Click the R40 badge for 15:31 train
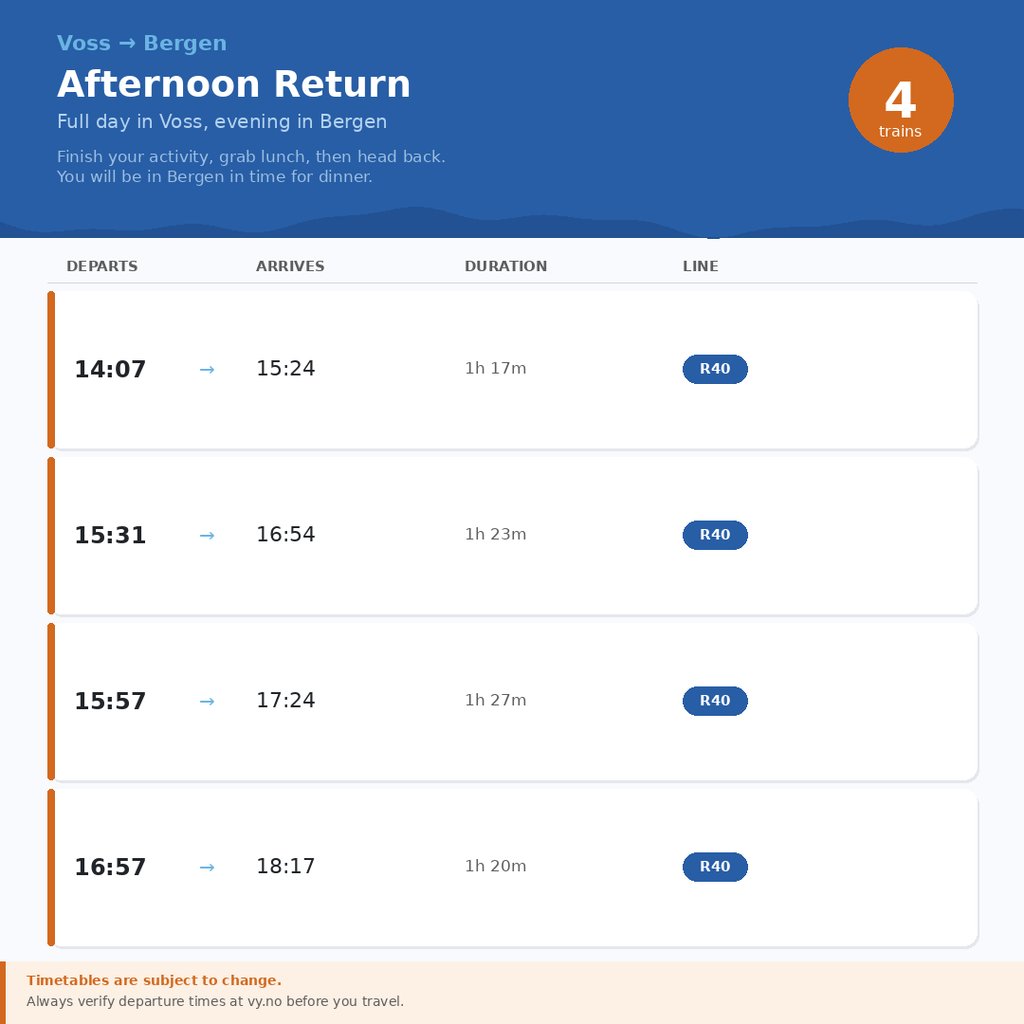This screenshot has width=1024, height=1024. [715, 535]
